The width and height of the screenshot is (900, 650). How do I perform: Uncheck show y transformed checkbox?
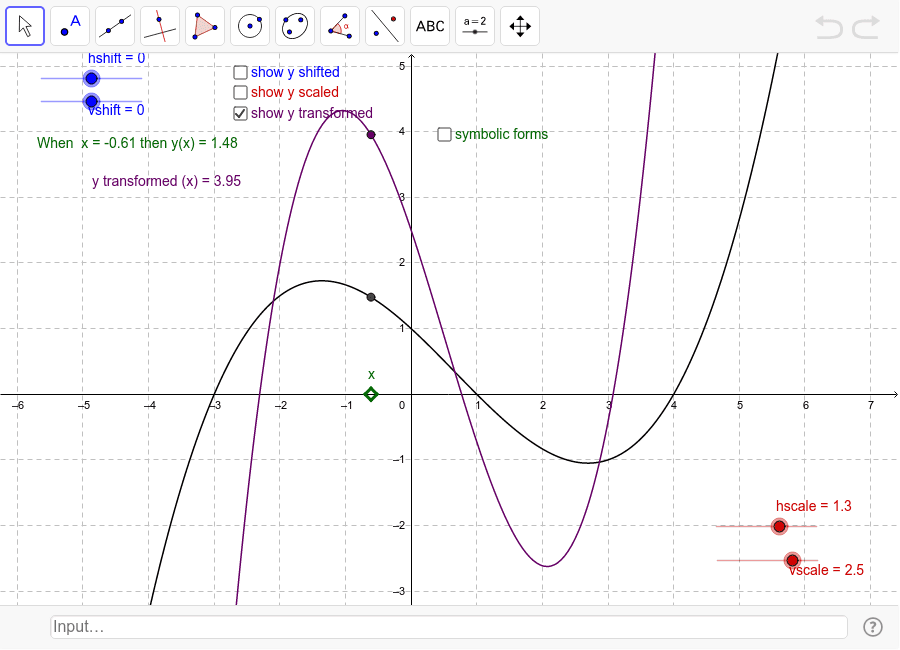click(240, 113)
